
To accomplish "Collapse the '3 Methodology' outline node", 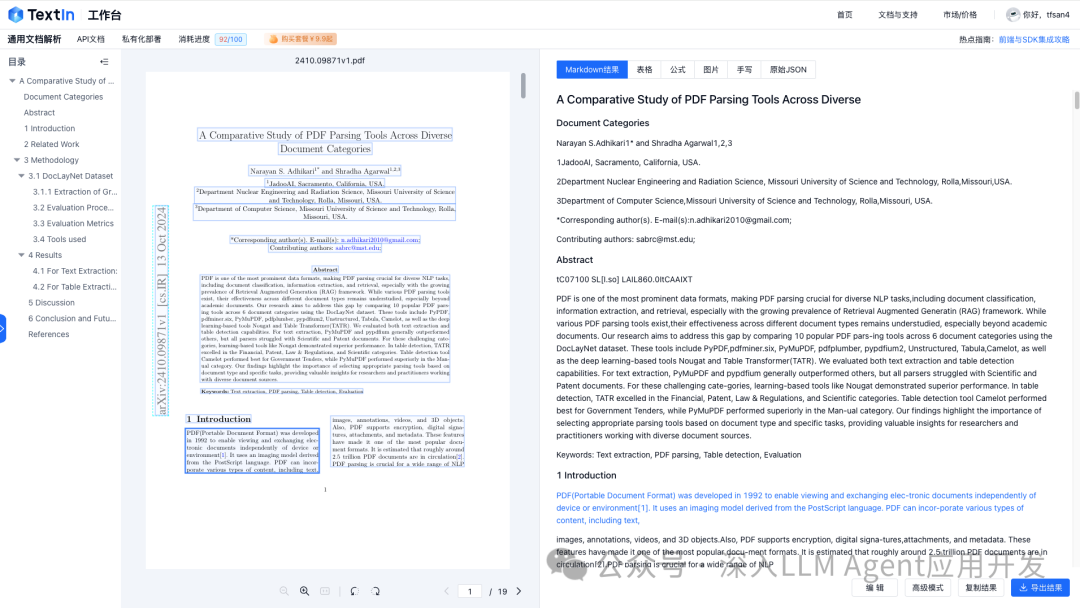I will click(x=17, y=160).
